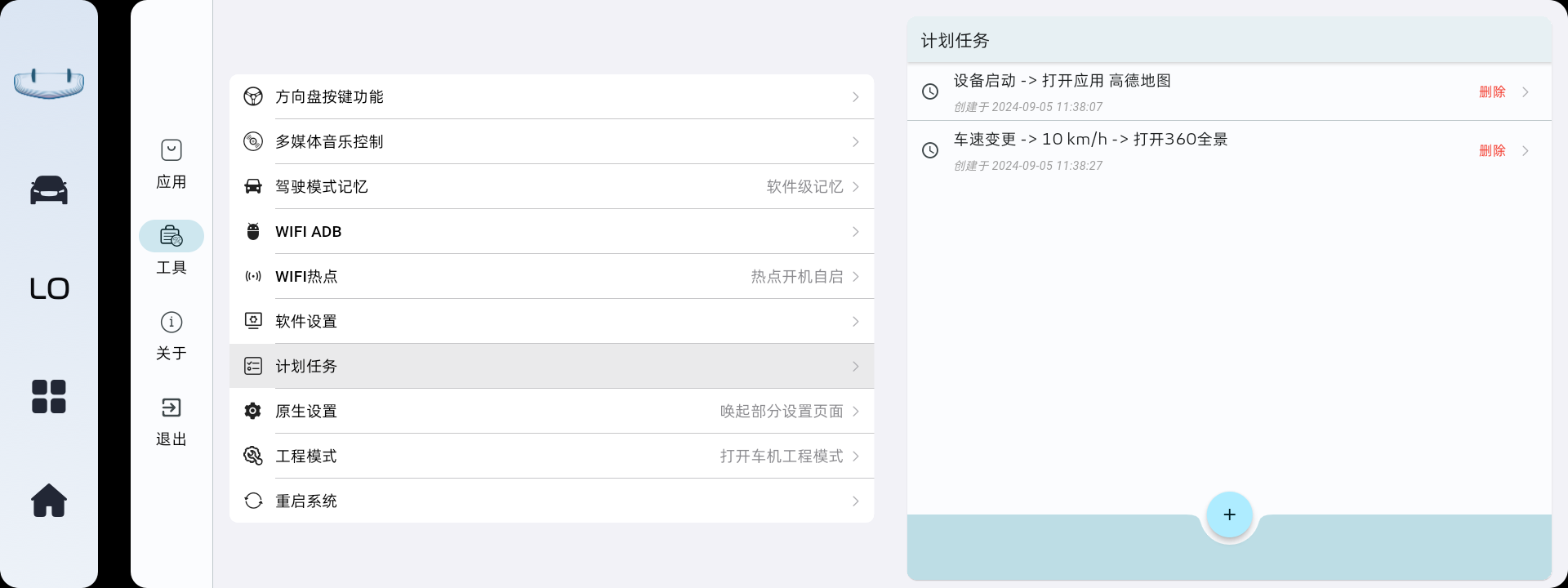Delete the 车速变更 10 km/h task
The height and width of the screenshot is (588, 1568).
tap(1491, 151)
